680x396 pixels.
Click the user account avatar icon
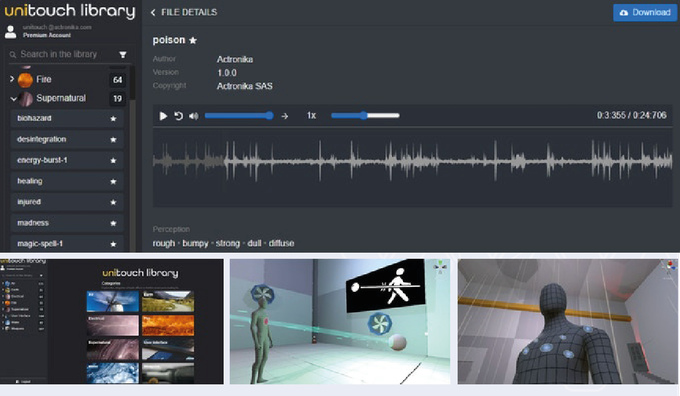tap(10, 32)
